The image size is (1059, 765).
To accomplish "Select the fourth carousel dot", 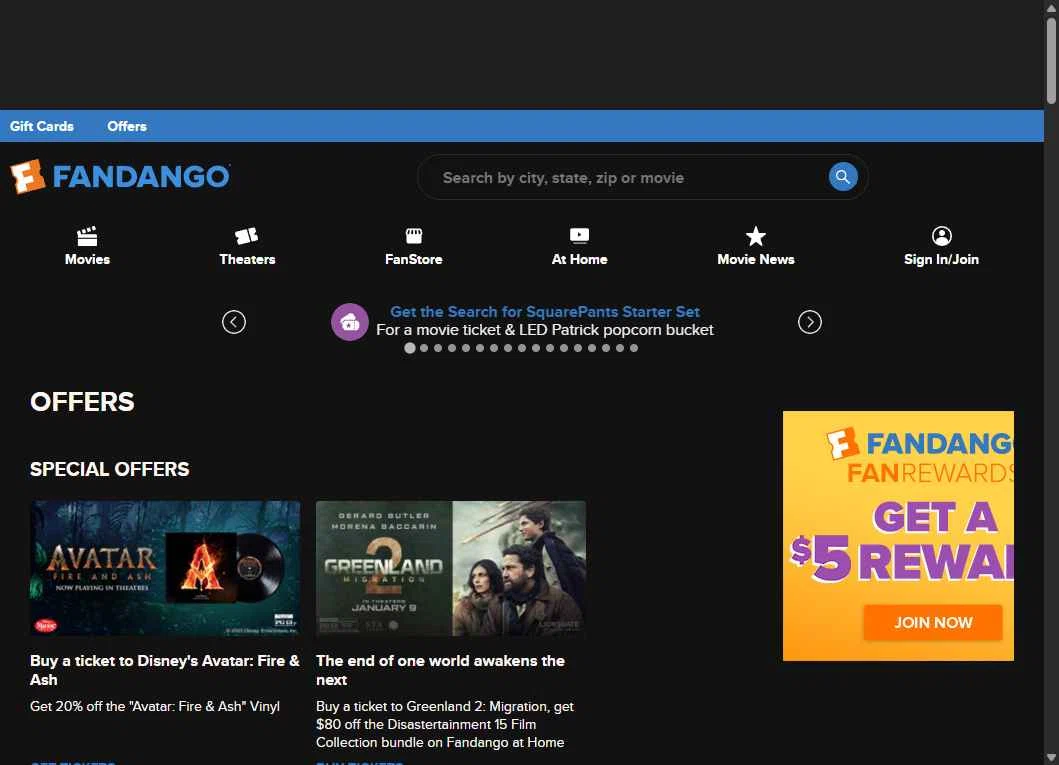I will tap(452, 348).
